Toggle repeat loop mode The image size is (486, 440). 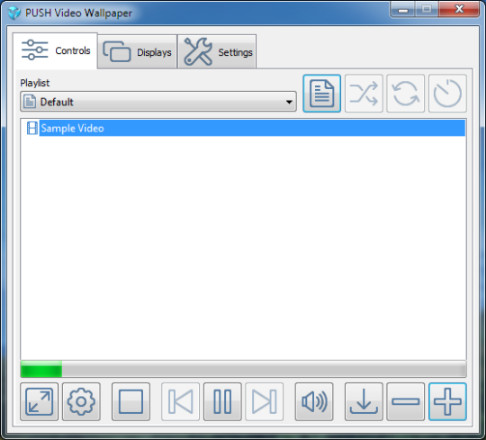[405, 93]
